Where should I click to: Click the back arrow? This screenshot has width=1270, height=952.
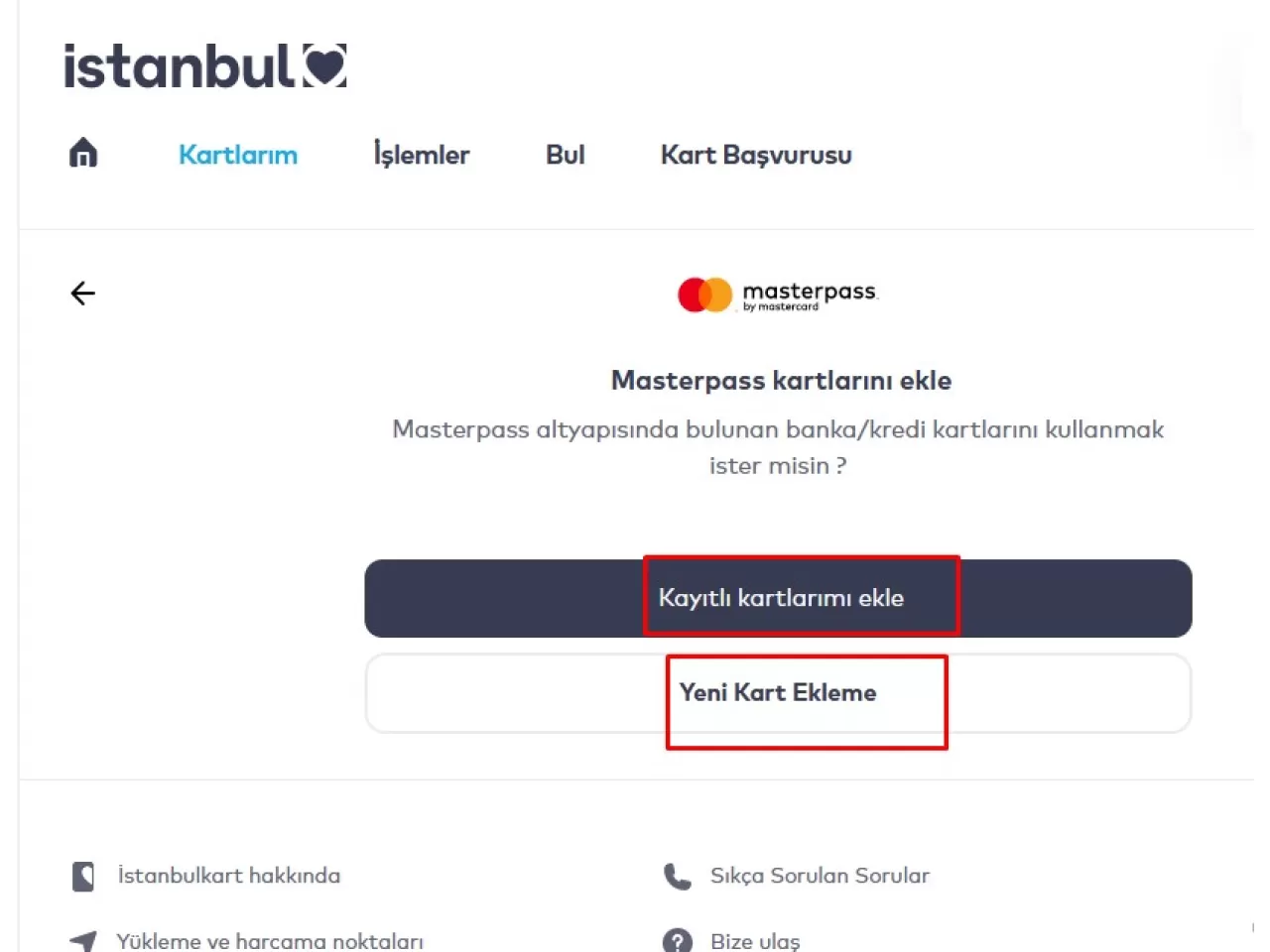[83, 294]
